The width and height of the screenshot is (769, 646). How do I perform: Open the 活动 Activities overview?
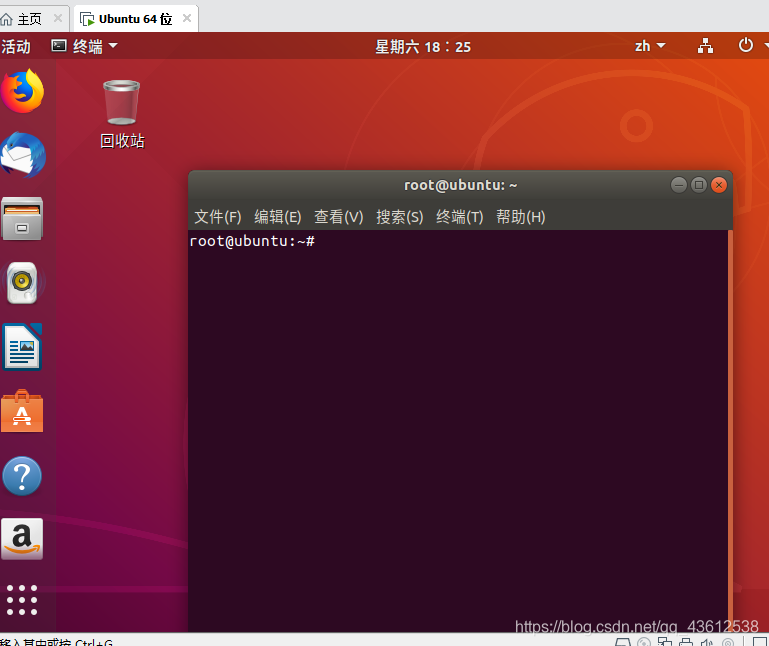pos(16,47)
